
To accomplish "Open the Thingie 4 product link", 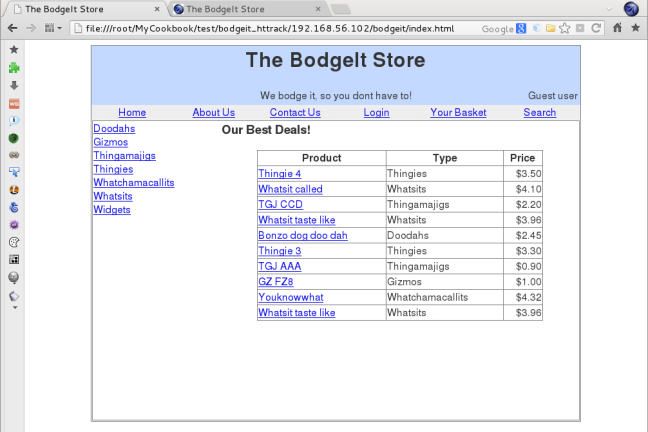I will (x=279, y=174).
